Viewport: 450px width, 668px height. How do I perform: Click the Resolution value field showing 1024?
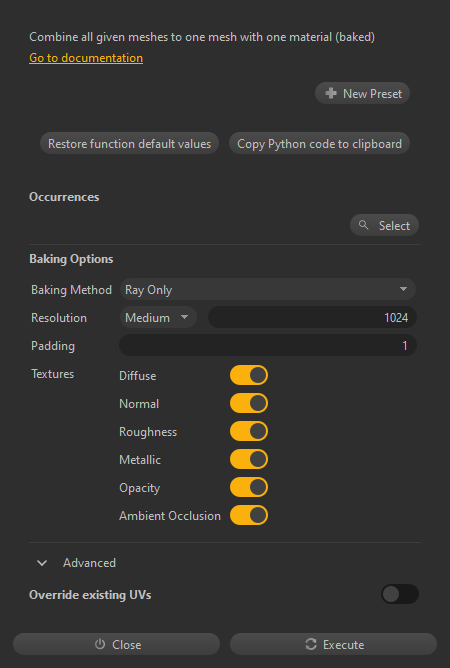[312, 317]
